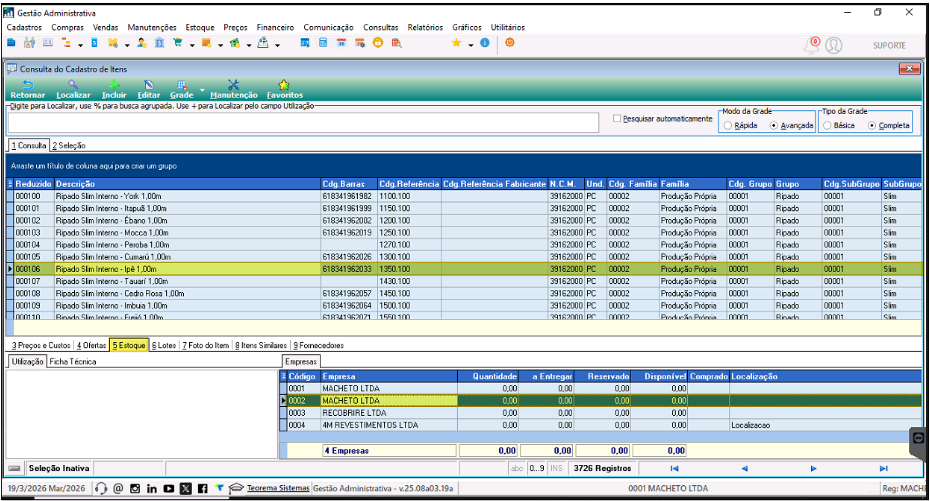This screenshot has height=501, width=930.
Task: Click the headset support icon in status bar
Action: pos(101,489)
